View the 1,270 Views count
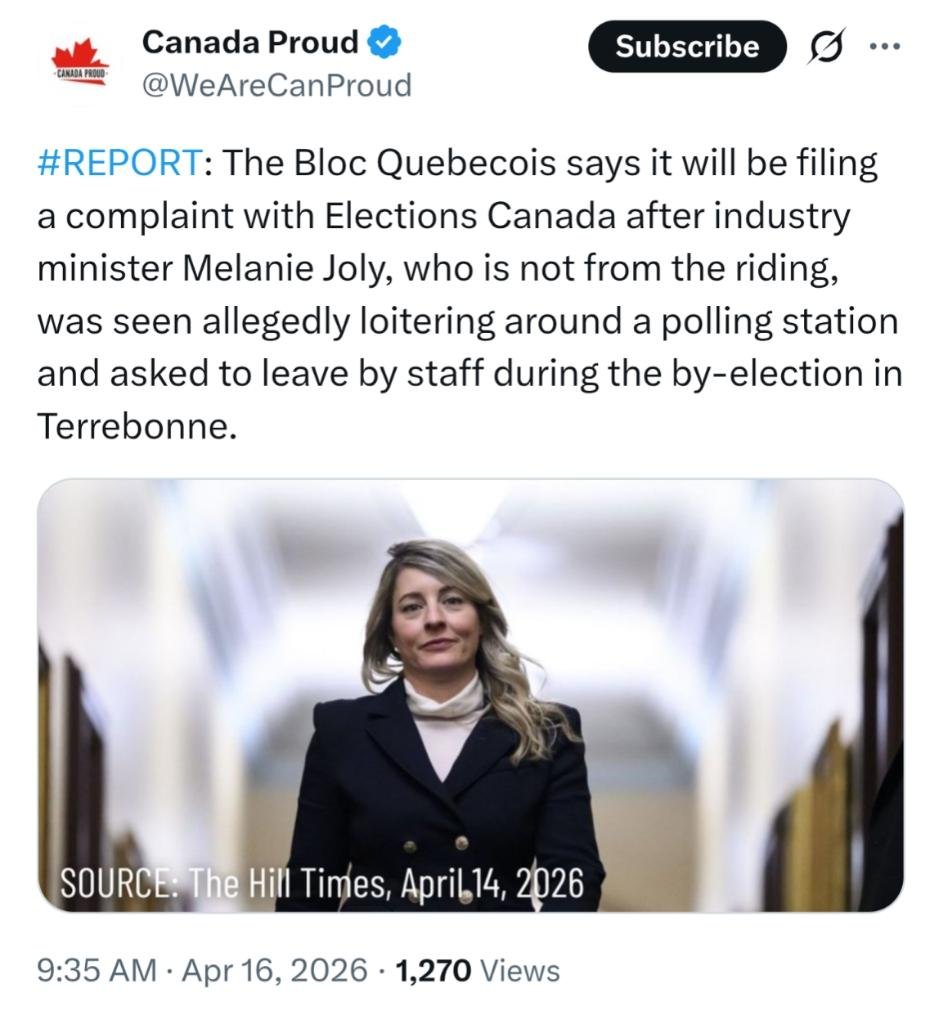 click(478, 970)
